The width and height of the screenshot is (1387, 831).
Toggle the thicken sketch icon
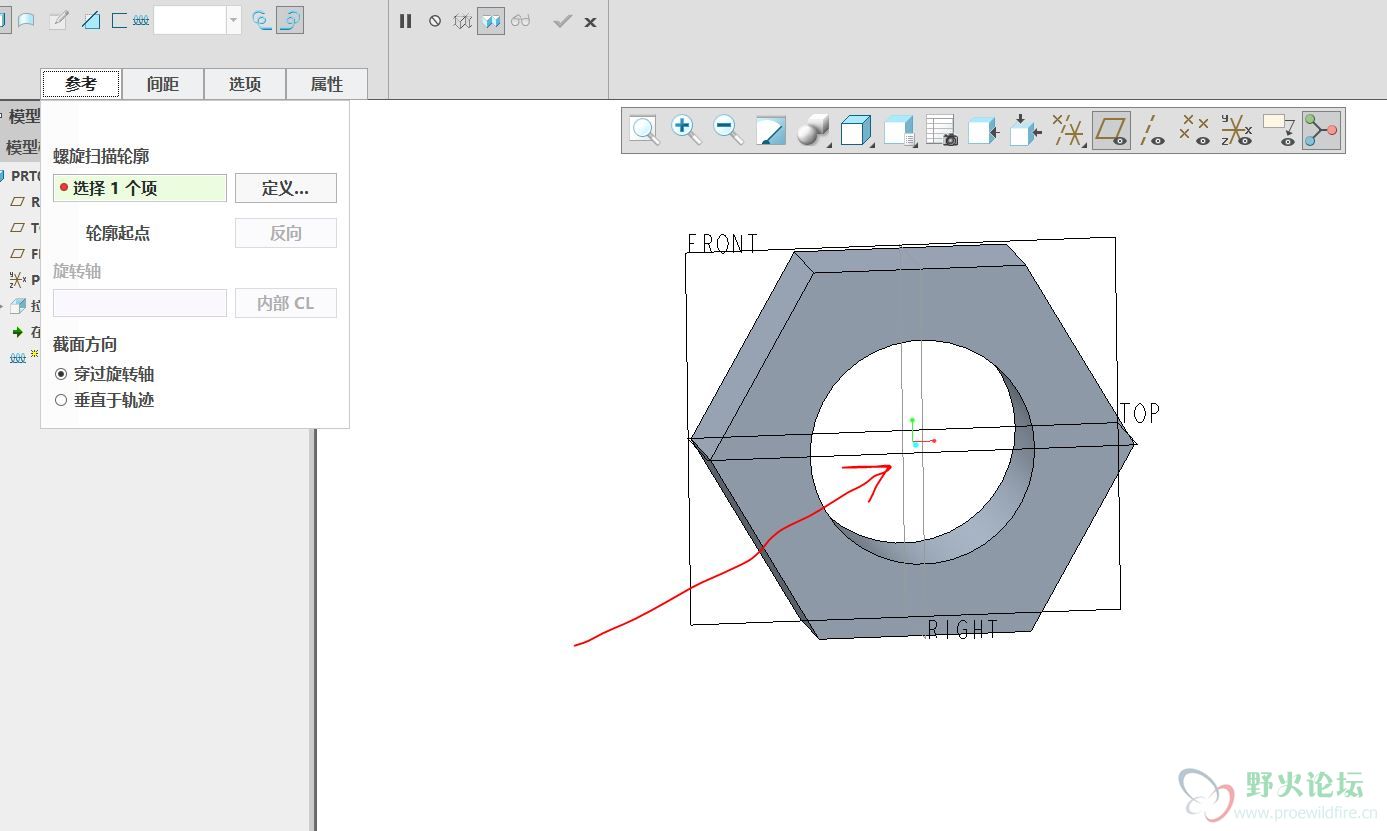119,20
